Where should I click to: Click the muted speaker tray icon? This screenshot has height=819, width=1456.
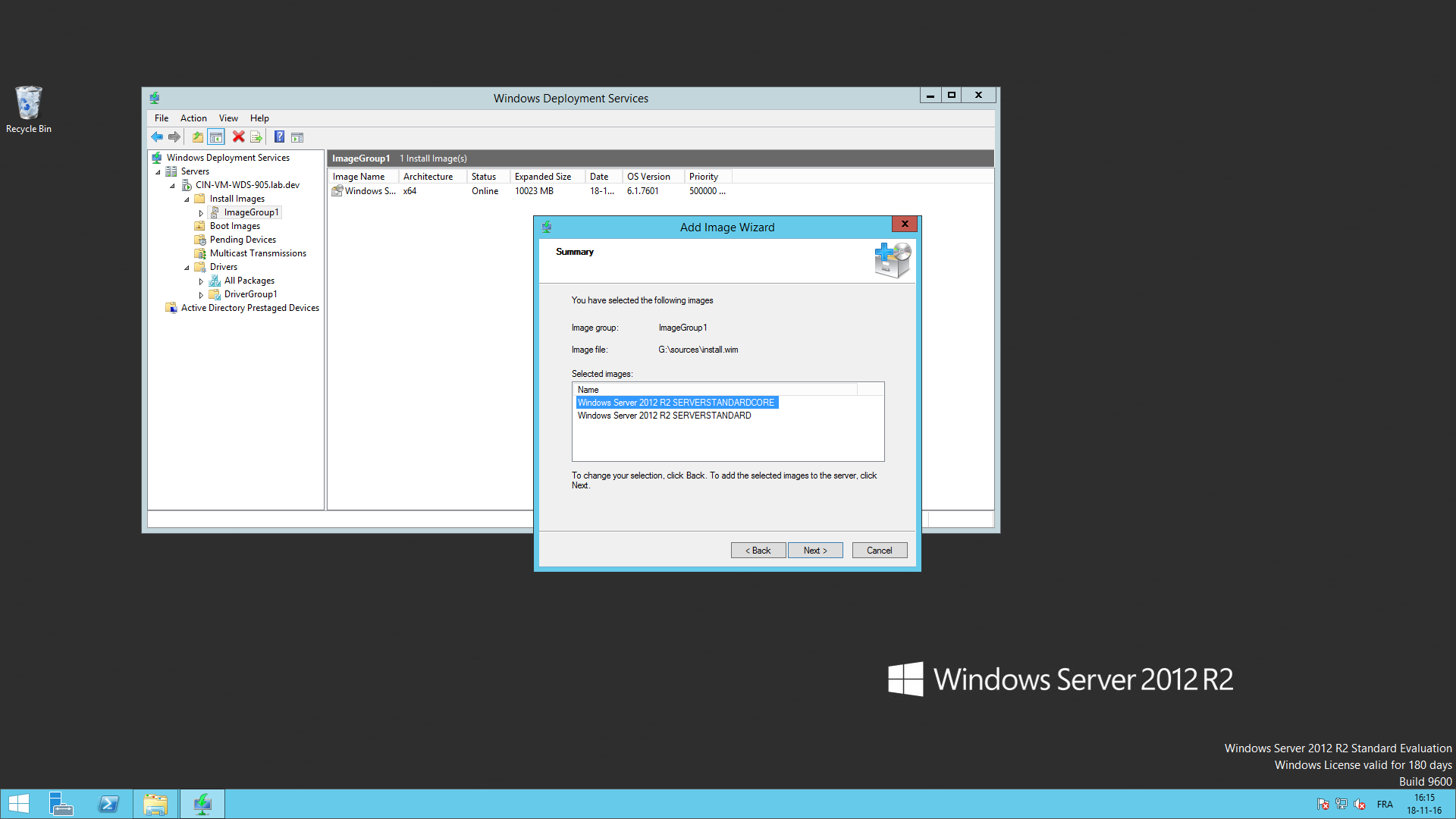[1360, 805]
